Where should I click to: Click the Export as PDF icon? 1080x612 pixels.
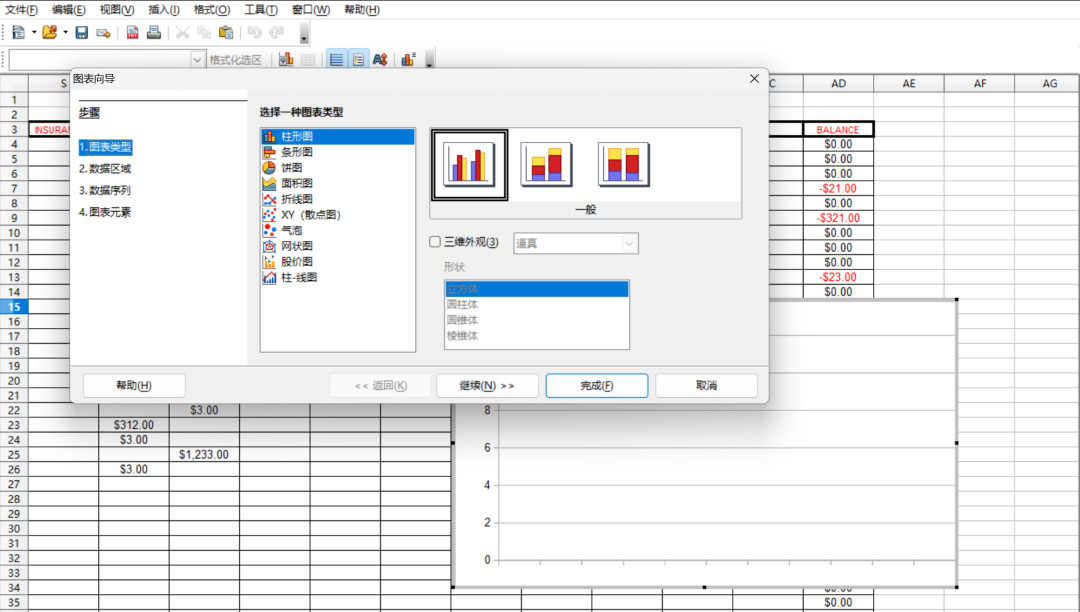pyautogui.click(x=132, y=32)
